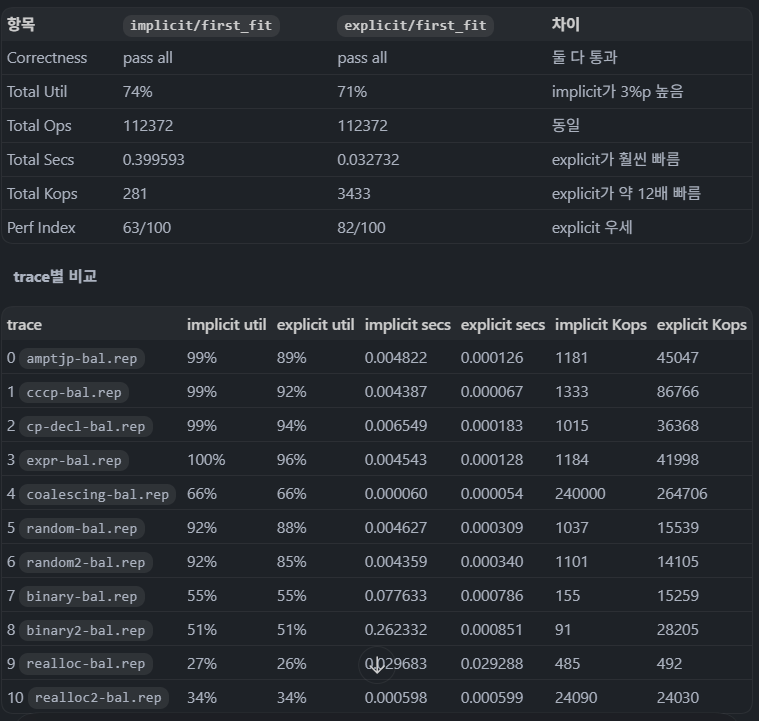Click the explicit secs column header
Viewport: 759px width, 721px height.
coord(503,325)
